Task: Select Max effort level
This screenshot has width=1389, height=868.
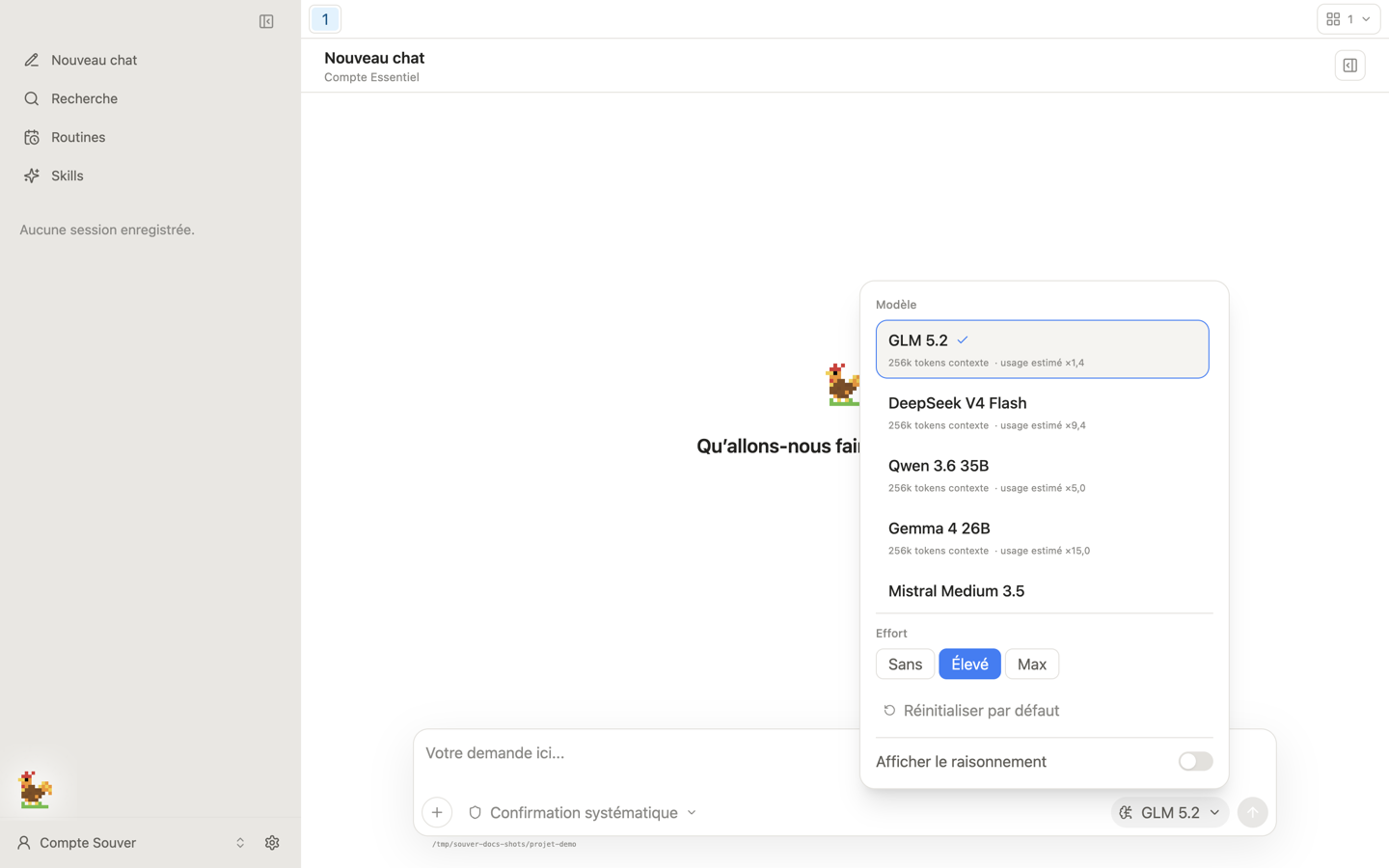Action: tap(1031, 664)
